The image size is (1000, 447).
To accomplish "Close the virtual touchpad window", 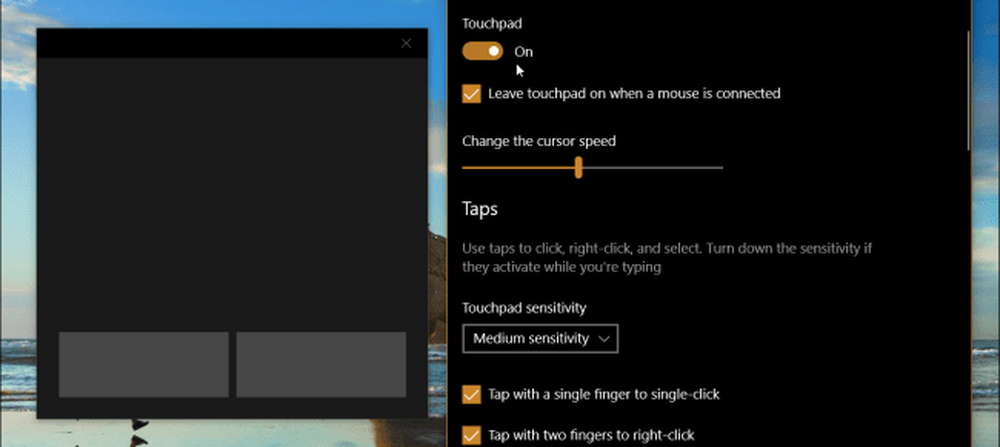I will (406, 43).
